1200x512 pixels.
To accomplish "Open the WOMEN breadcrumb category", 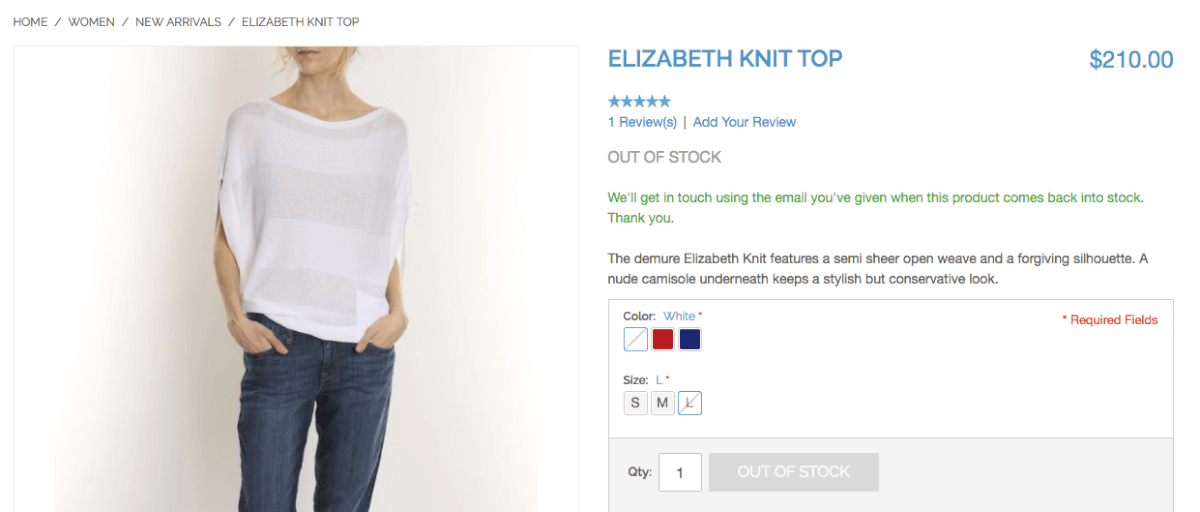I will pyautogui.click(x=91, y=22).
